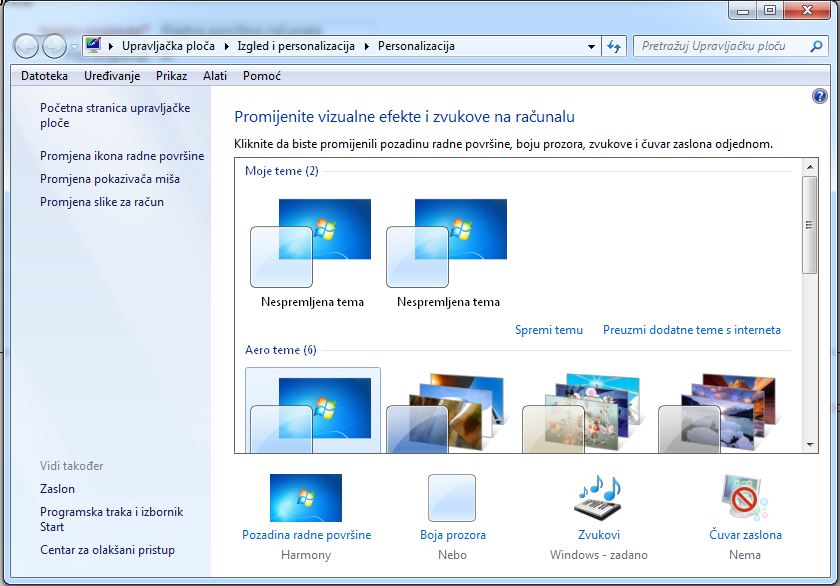Click the blue help question mark icon

[x=820, y=96]
